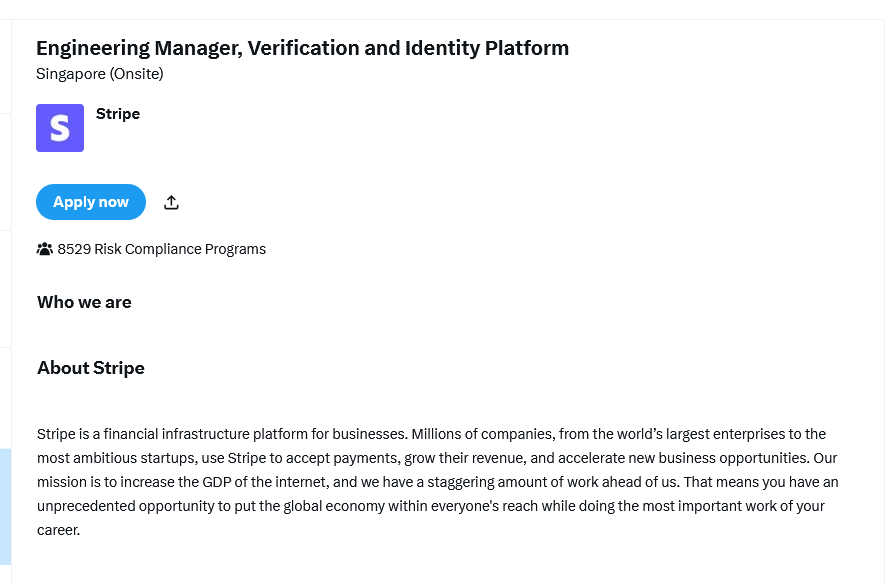Open the share job icon

click(x=171, y=202)
